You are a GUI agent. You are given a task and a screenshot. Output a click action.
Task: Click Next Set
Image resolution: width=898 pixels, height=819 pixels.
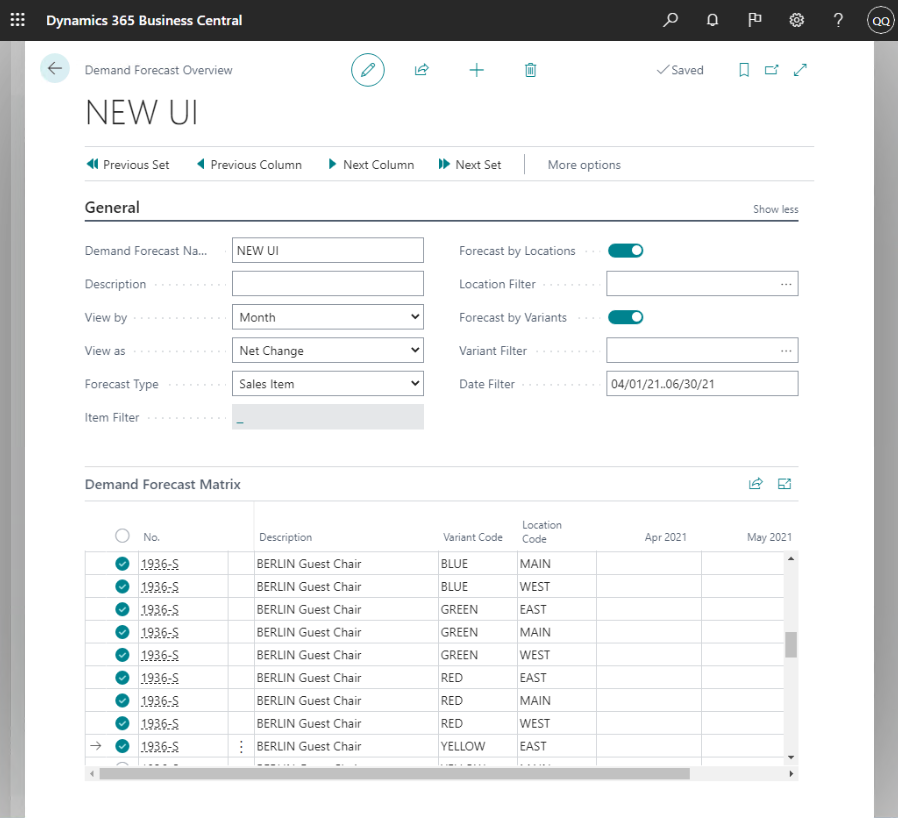click(x=470, y=165)
